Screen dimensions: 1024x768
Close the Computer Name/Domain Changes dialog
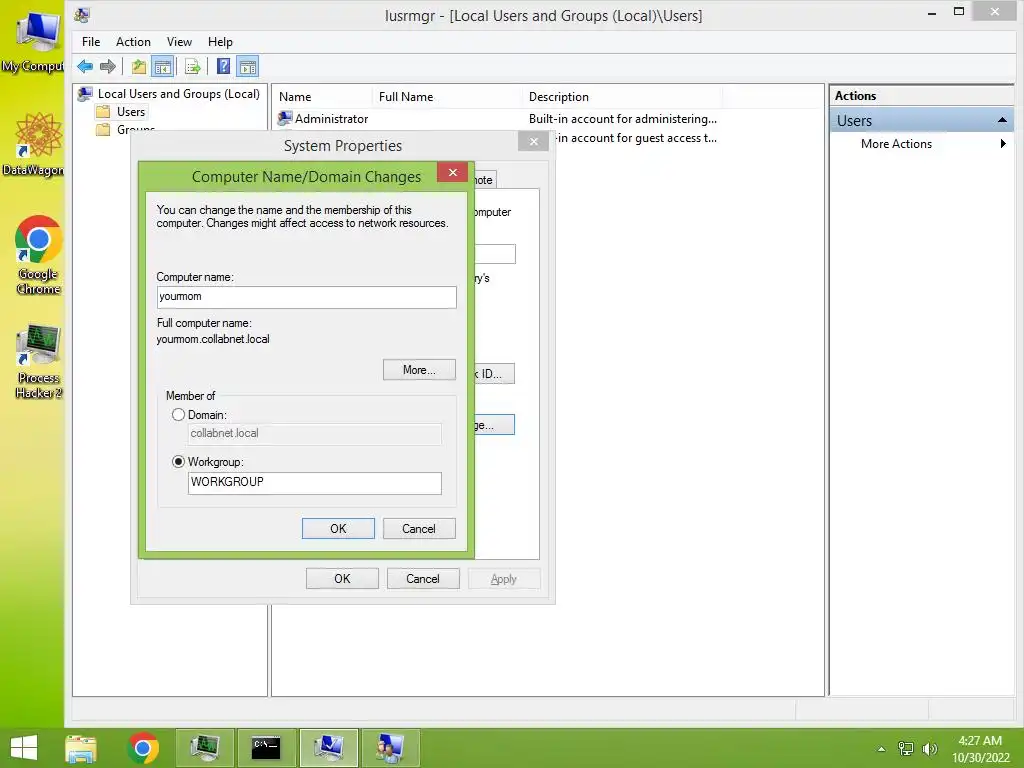[x=453, y=172]
